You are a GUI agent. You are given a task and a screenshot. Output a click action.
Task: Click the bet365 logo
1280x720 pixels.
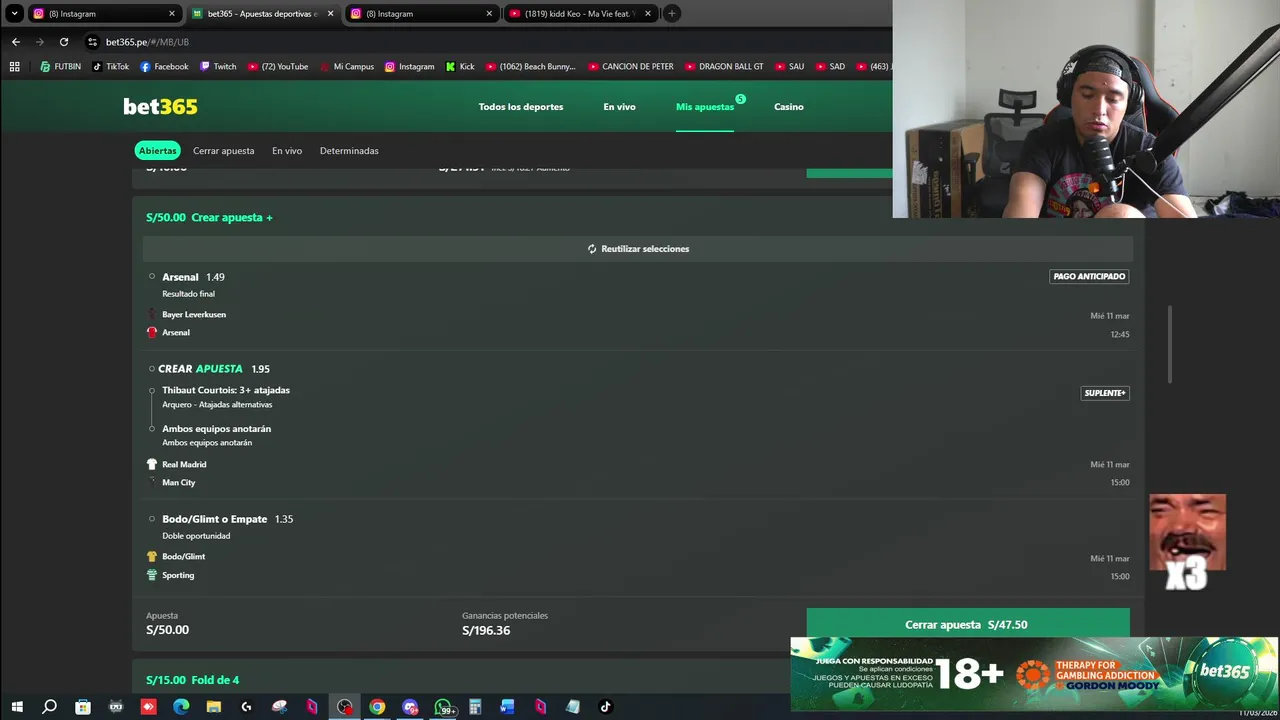coord(160,107)
